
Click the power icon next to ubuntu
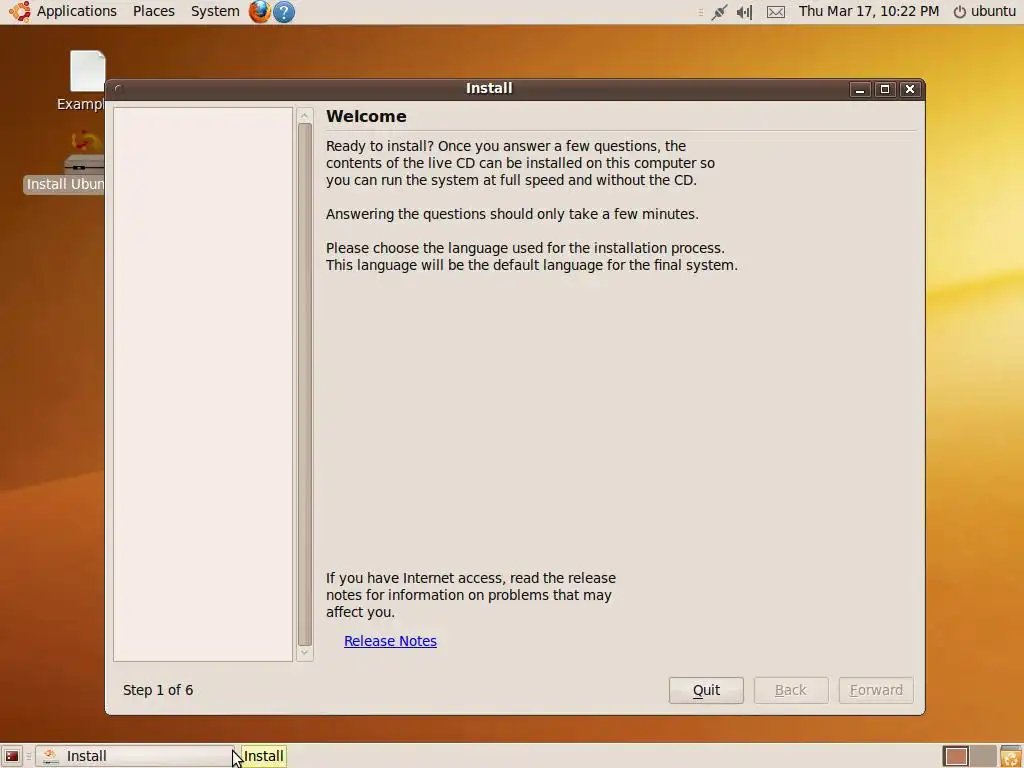pos(959,12)
